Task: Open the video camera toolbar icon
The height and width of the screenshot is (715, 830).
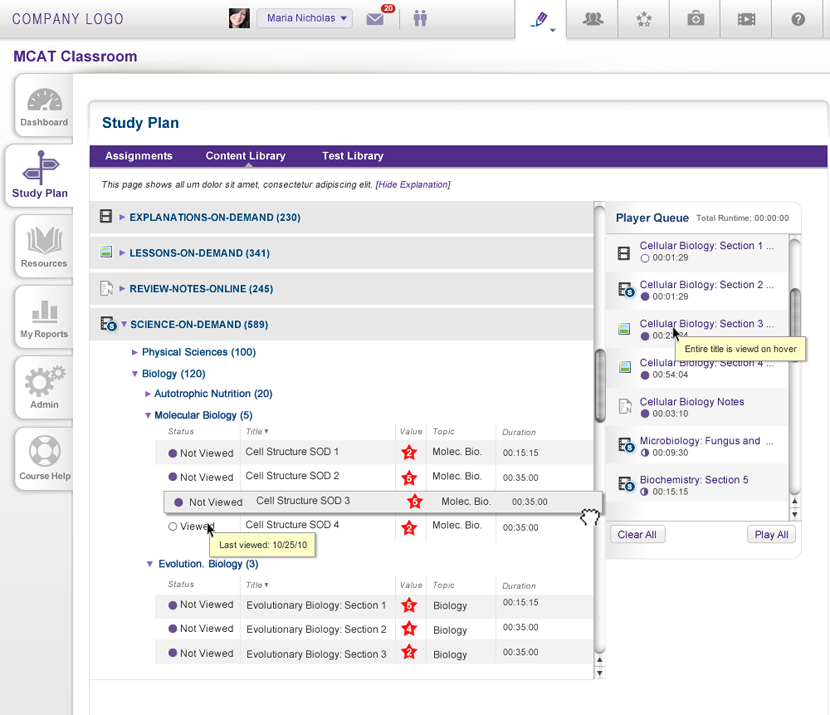Action: pos(746,19)
